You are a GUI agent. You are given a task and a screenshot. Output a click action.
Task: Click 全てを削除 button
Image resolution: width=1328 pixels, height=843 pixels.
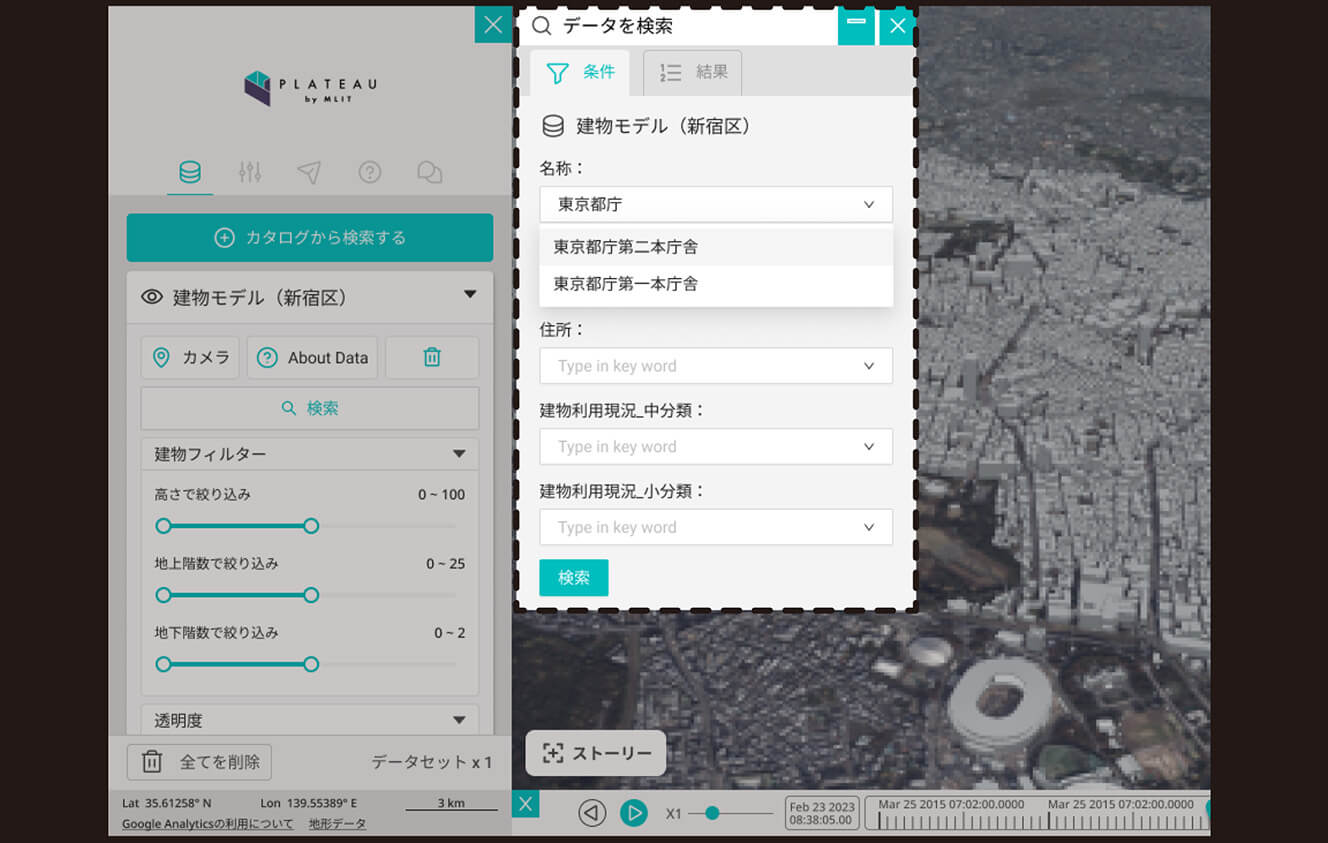199,762
